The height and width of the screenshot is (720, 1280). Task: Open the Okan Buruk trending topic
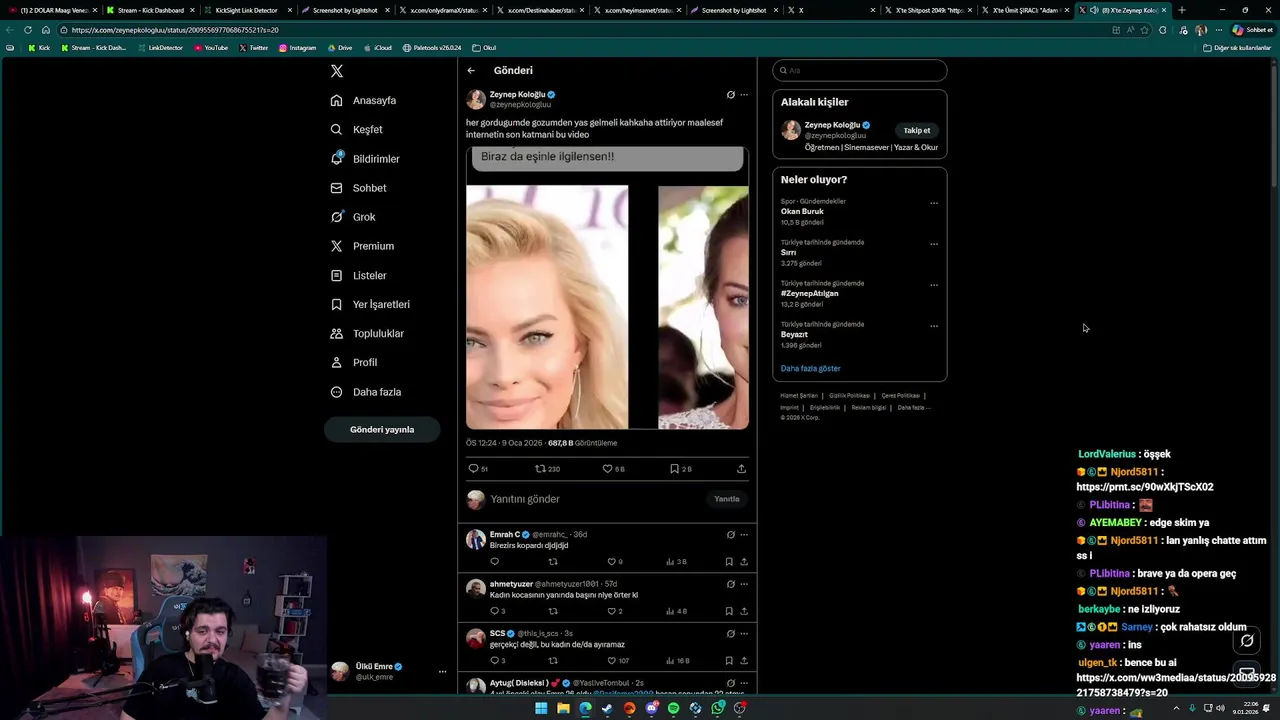[802, 211]
